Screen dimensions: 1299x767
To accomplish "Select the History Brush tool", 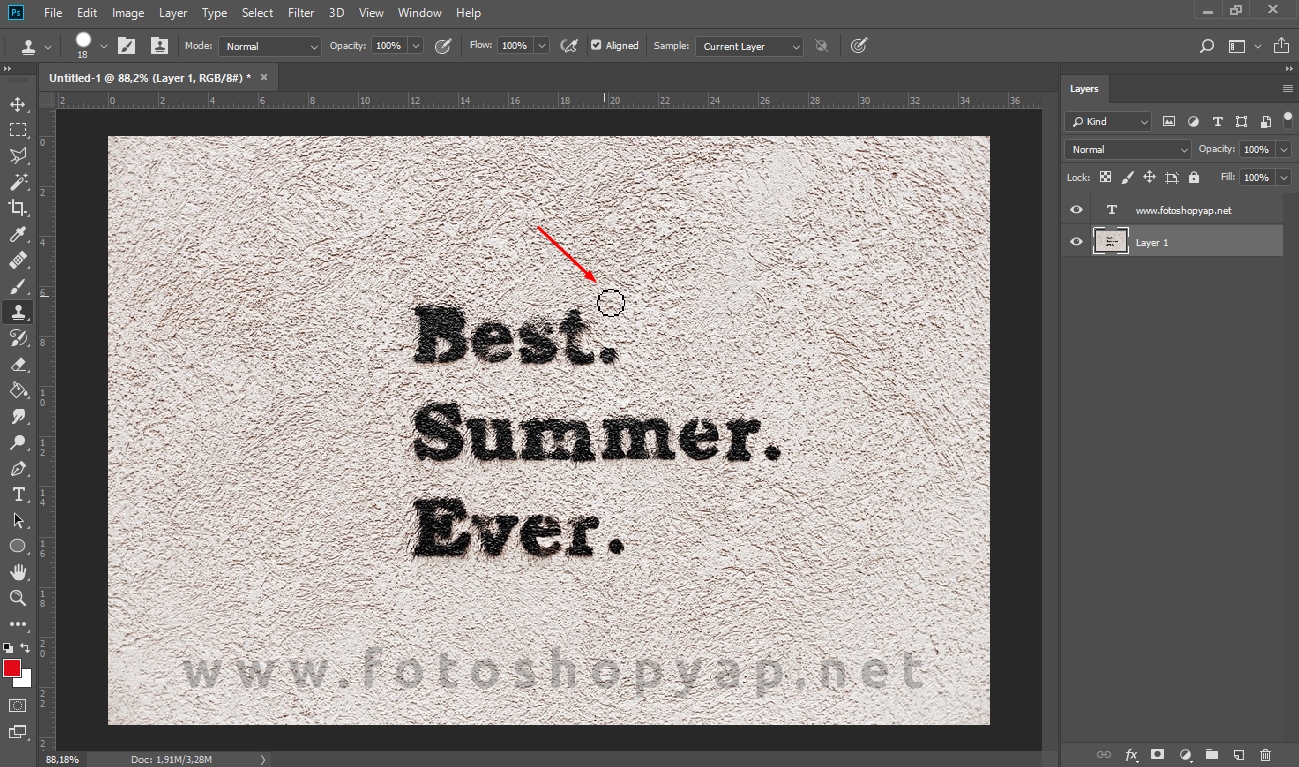I will click(18, 338).
